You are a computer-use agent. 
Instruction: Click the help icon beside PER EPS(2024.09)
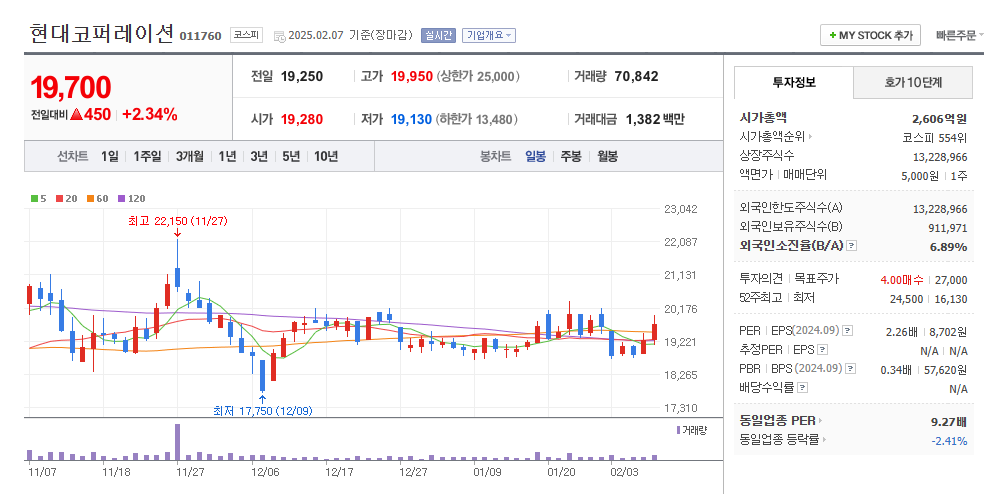848,331
